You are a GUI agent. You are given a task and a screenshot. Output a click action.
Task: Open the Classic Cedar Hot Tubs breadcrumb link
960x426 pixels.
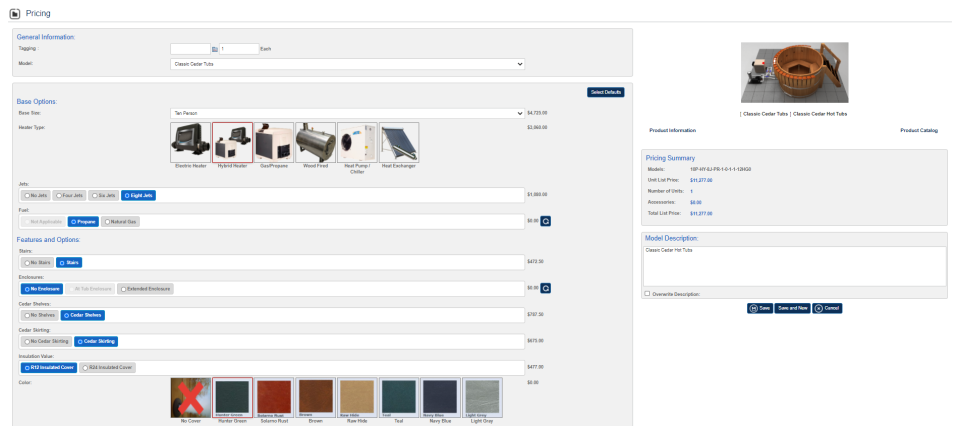coord(820,114)
